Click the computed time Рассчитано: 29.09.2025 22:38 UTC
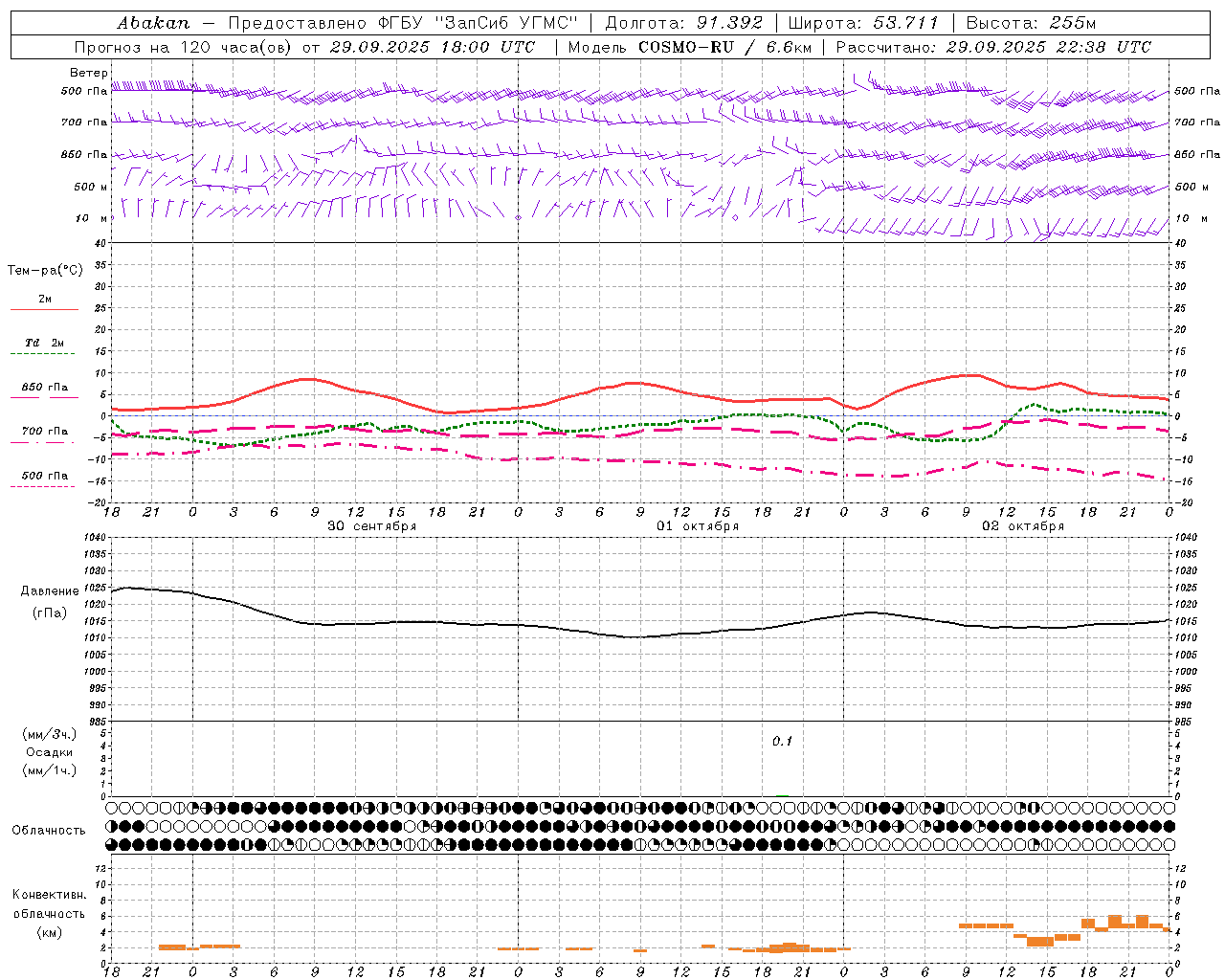 pos(993,47)
